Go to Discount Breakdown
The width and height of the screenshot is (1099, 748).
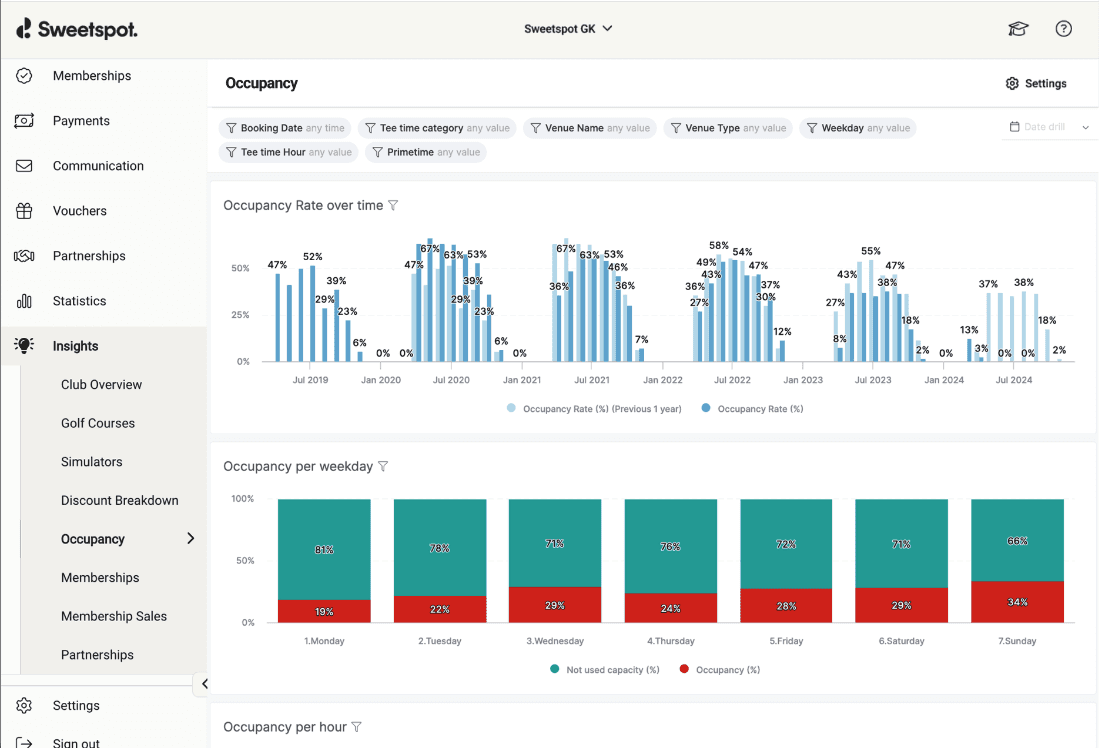(x=119, y=500)
